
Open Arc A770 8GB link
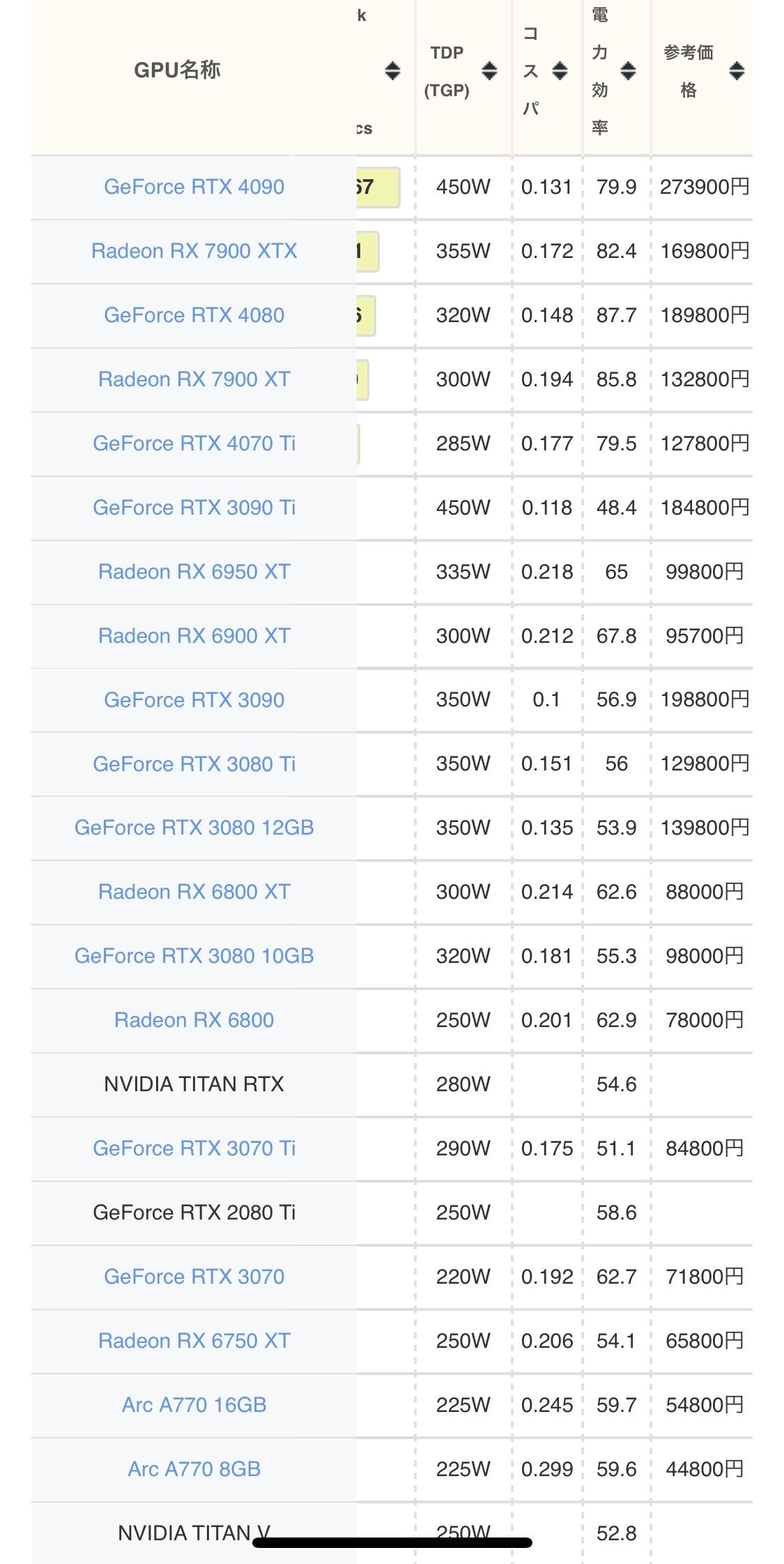[194, 1469]
